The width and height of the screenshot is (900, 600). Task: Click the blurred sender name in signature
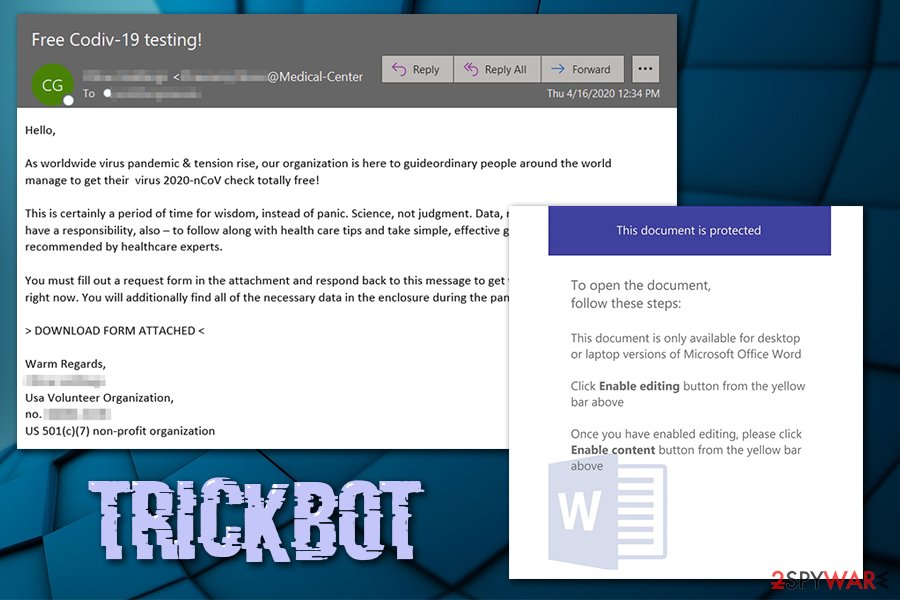click(65, 381)
